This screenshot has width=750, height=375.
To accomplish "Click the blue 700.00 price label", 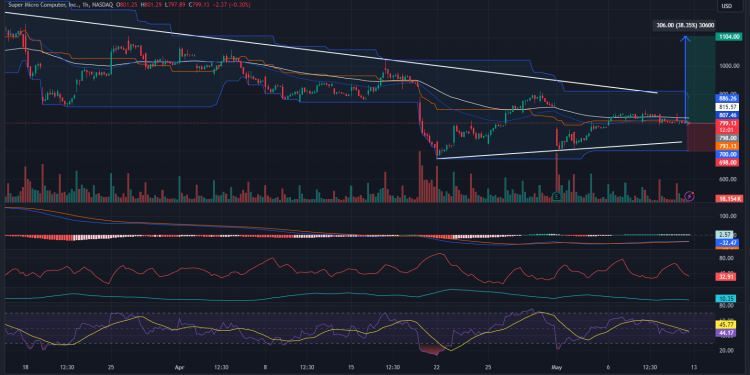I will (x=727, y=155).
